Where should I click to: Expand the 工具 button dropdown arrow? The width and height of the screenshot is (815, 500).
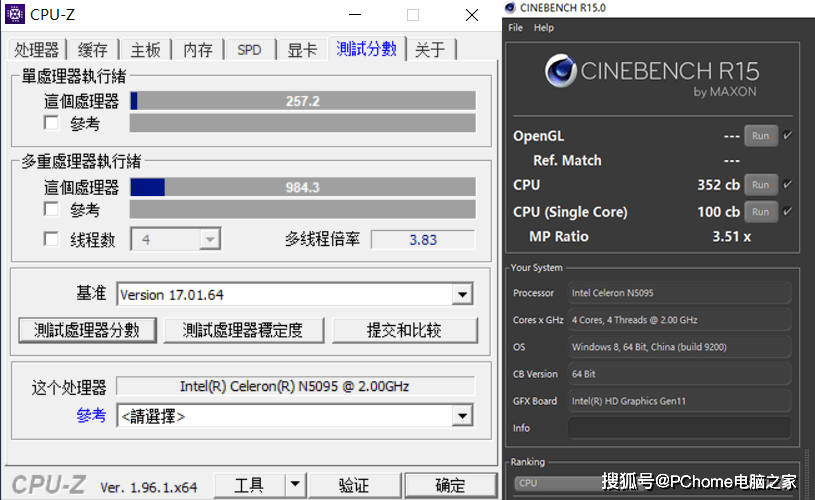click(295, 485)
